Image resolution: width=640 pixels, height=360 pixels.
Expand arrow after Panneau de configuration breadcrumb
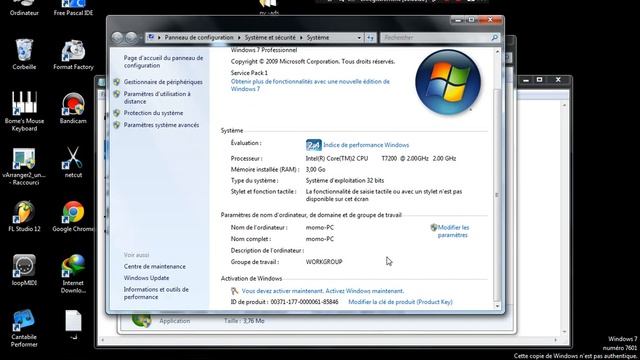click(x=239, y=38)
